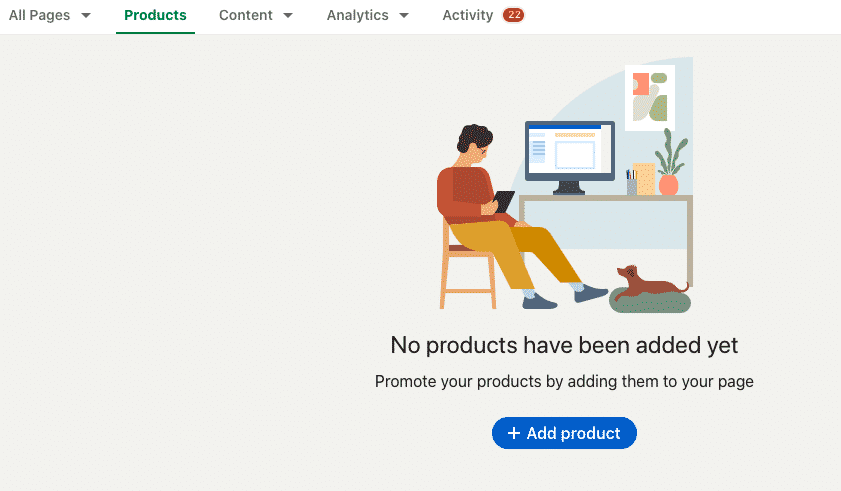Open the Analytics menu label
Screen dimensions: 841x491
coord(357,16)
